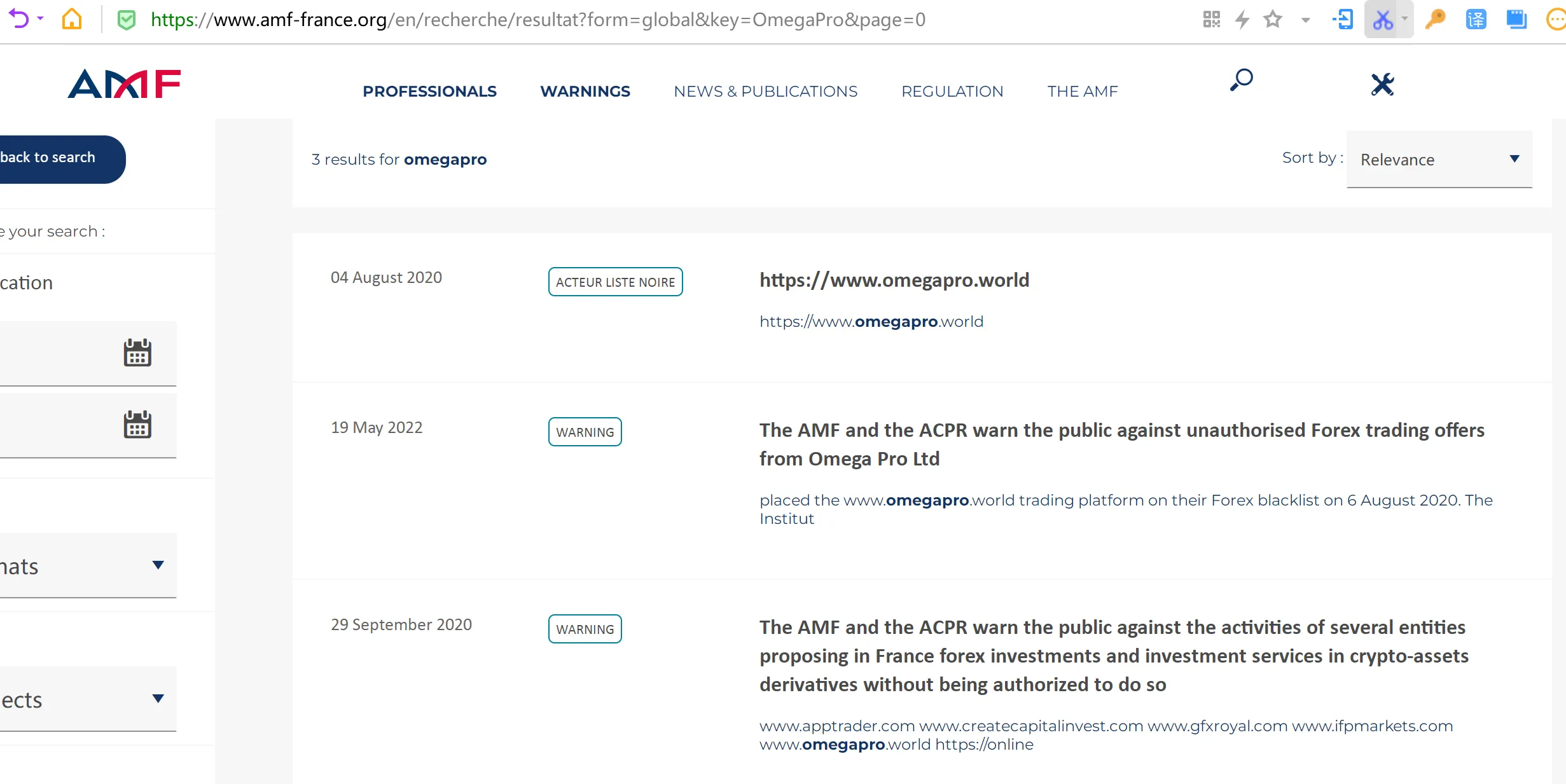Open the Professionals menu
The height and width of the screenshot is (784, 1566).
tap(429, 92)
